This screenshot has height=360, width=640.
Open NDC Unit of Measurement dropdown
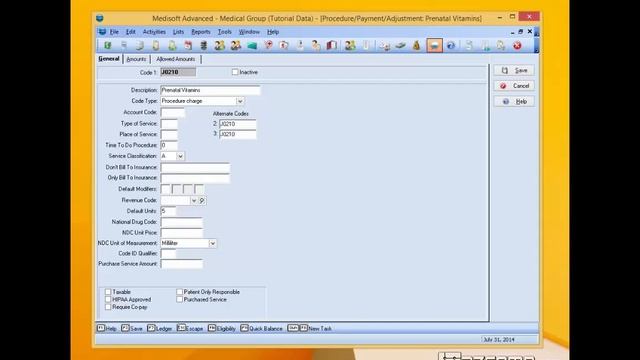(x=212, y=243)
